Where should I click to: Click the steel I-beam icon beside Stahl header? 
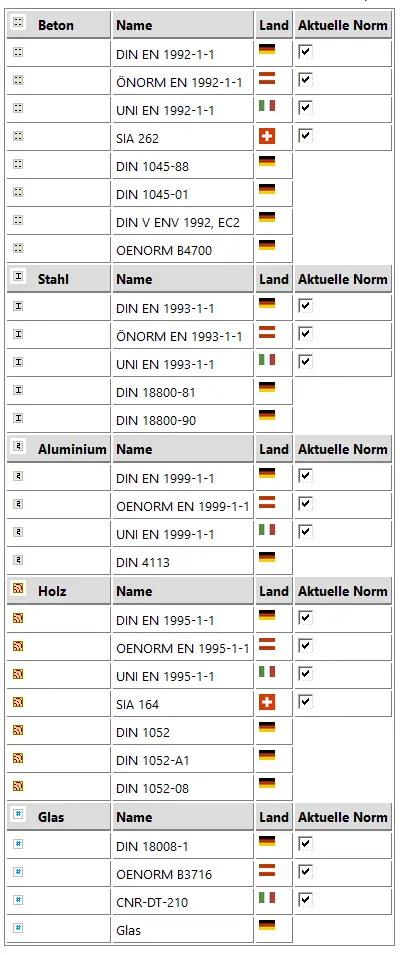click(x=18, y=276)
